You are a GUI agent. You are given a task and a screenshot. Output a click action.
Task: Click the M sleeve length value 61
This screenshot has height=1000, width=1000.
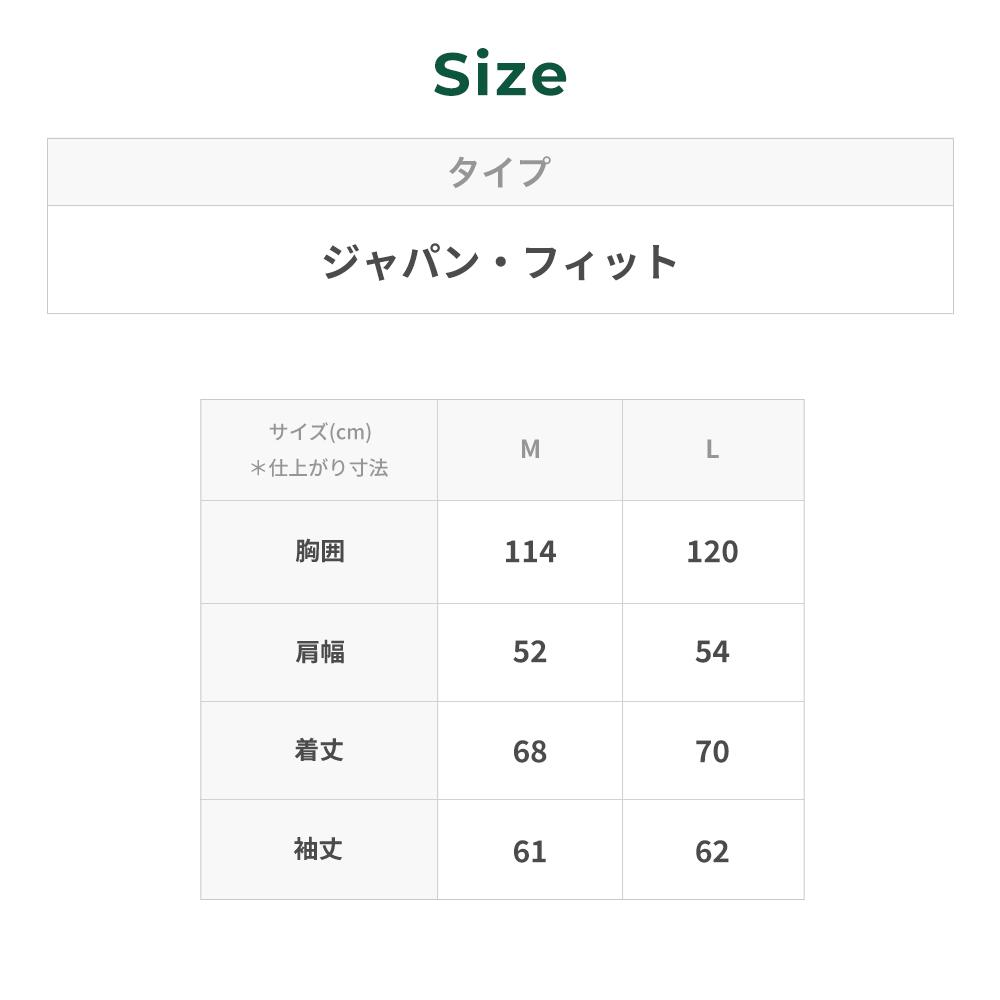click(x=530, y=852)
